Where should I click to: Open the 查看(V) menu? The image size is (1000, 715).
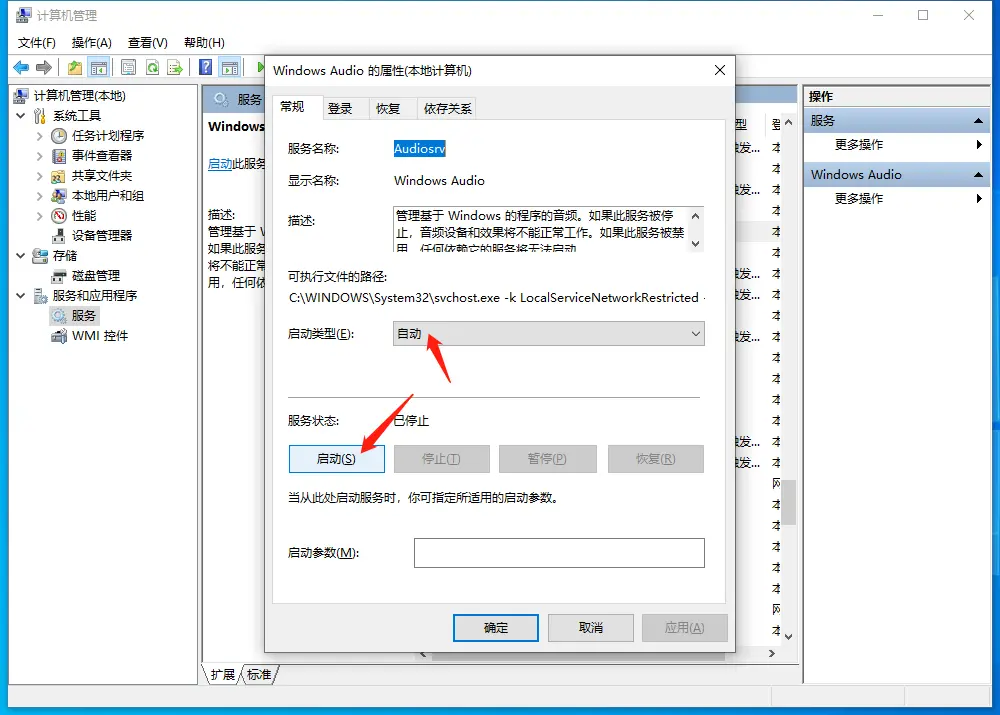point(147,43)
